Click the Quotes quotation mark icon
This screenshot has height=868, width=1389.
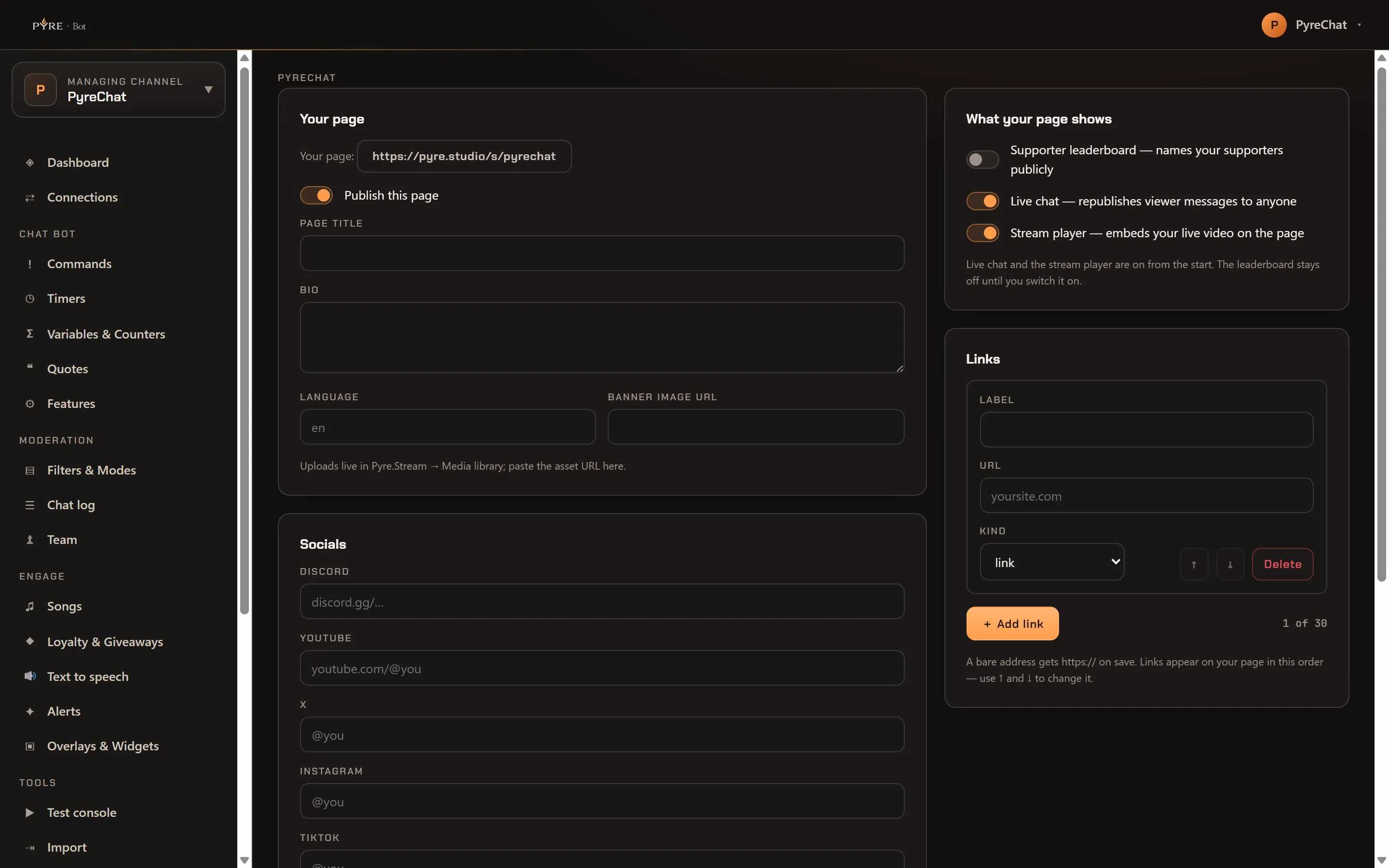pos(30,367)
